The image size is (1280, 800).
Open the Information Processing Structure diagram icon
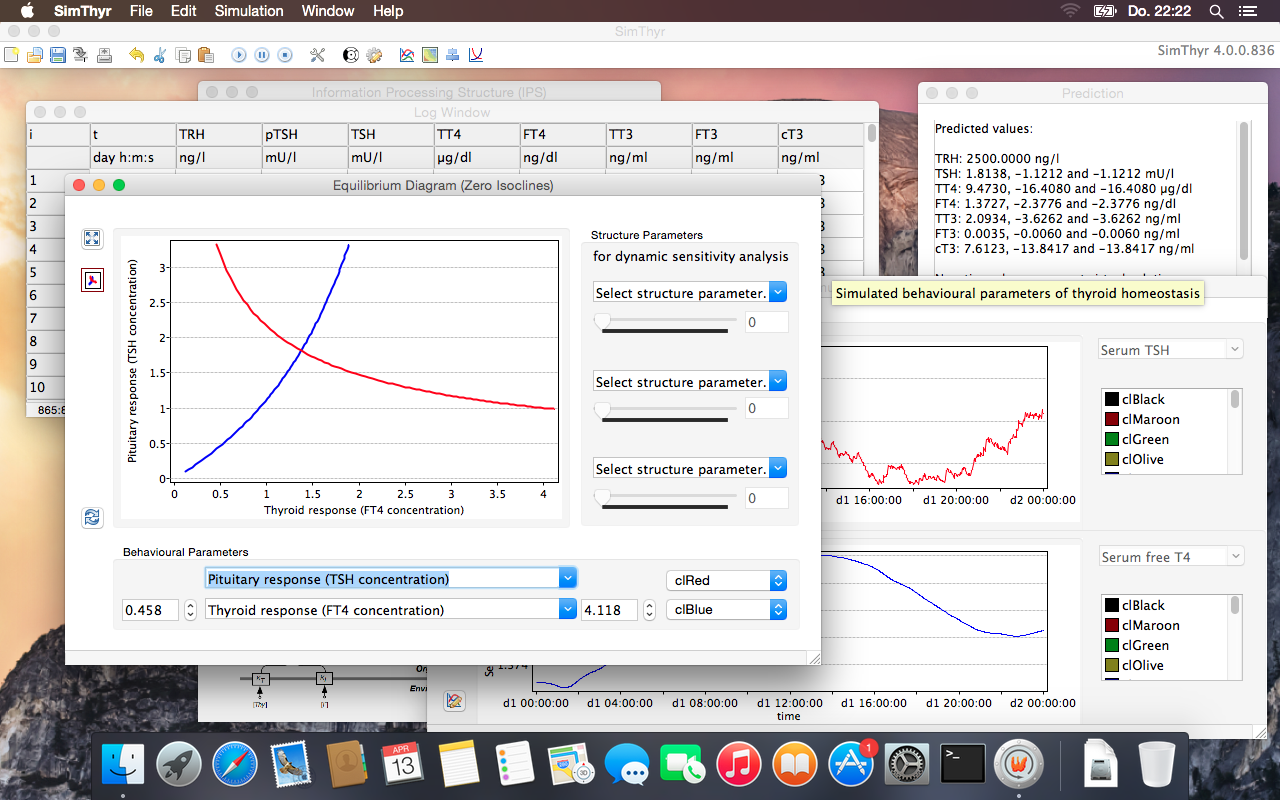point(452,55)
